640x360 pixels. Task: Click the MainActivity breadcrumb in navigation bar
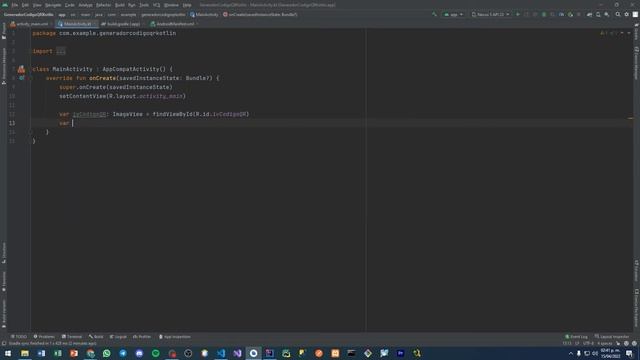coord(204,14)
